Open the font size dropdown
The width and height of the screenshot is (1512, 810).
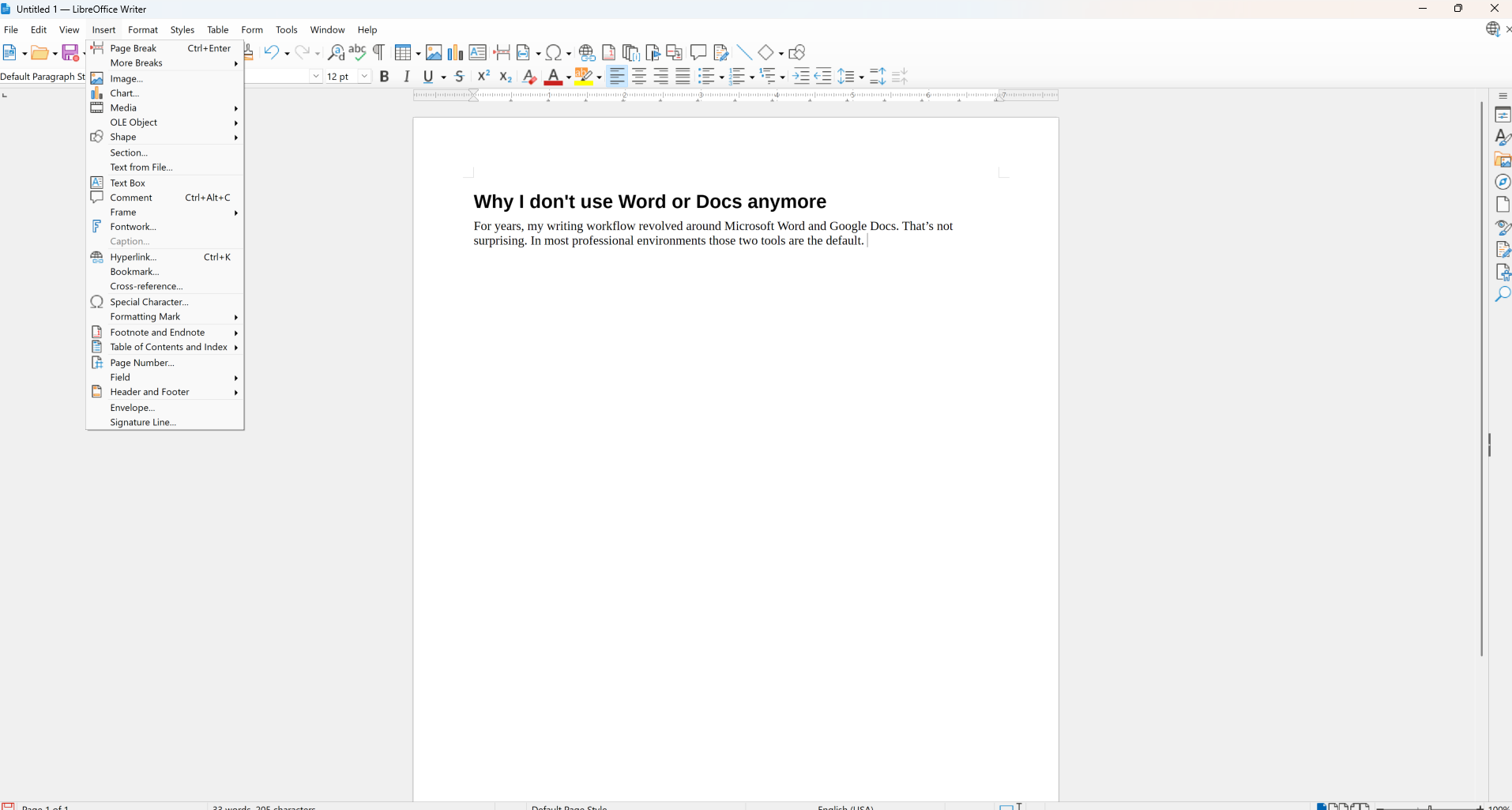pos(364,77)
